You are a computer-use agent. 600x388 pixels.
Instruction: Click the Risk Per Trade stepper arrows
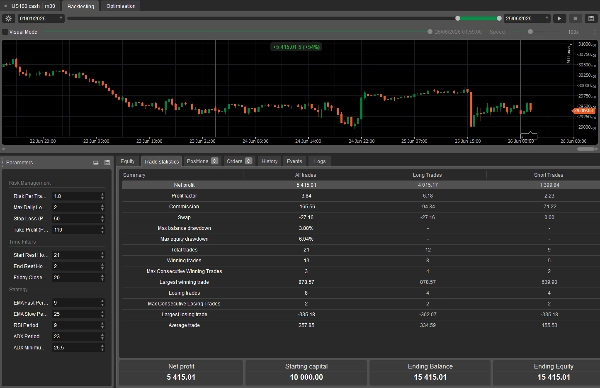coord(102,196)
